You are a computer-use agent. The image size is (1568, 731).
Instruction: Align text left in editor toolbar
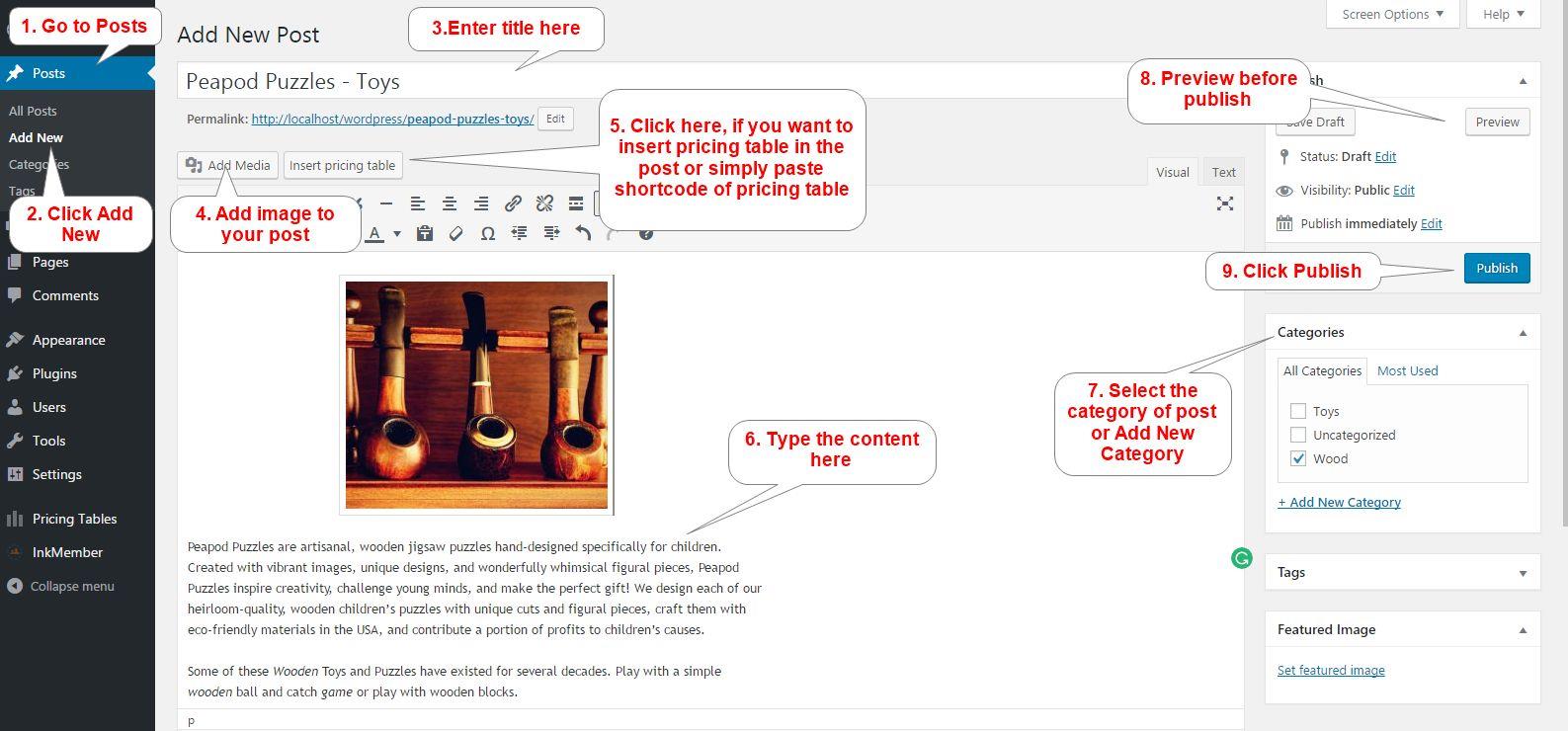418,203
